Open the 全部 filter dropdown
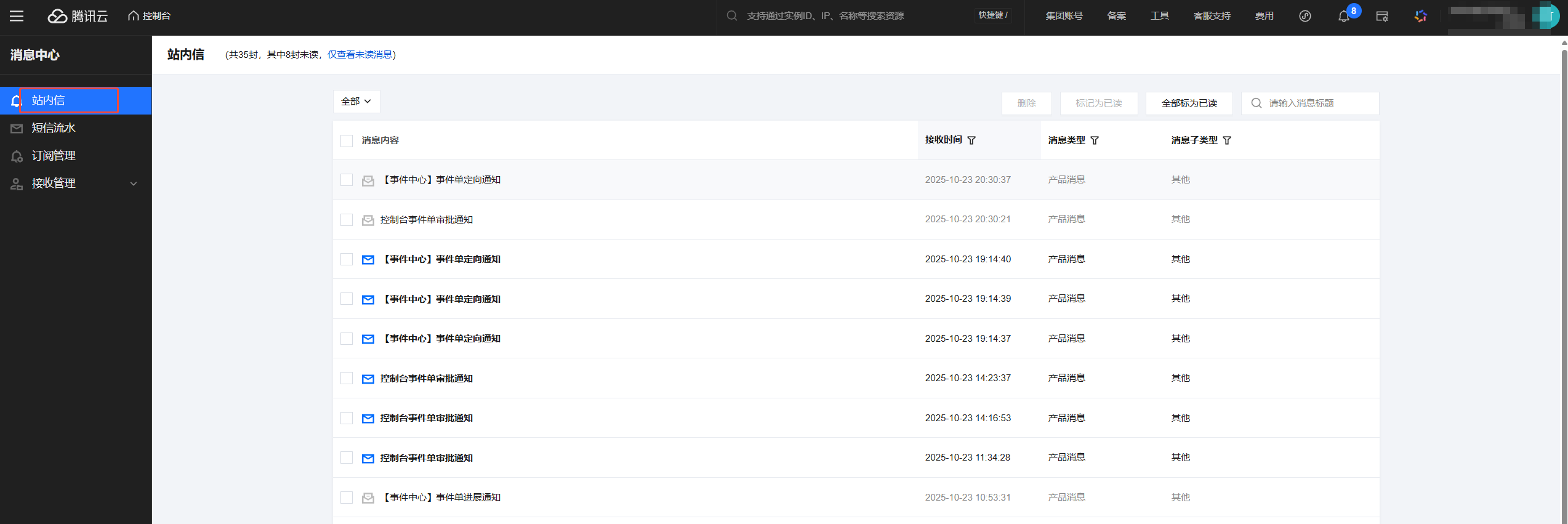This screenshot has width=1568, height=524. point(356,102)
